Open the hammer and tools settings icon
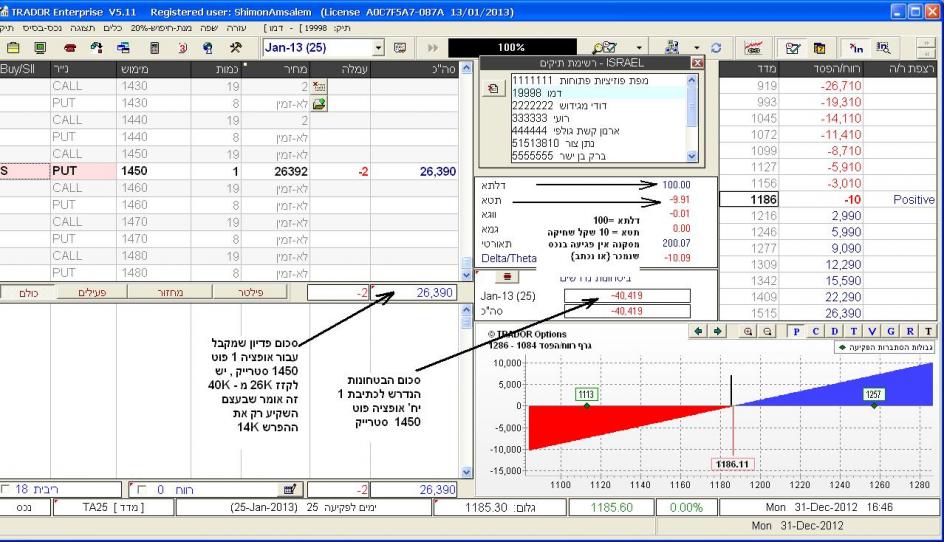This screenshot has width=944, height=542. click(x=235, y=48)
